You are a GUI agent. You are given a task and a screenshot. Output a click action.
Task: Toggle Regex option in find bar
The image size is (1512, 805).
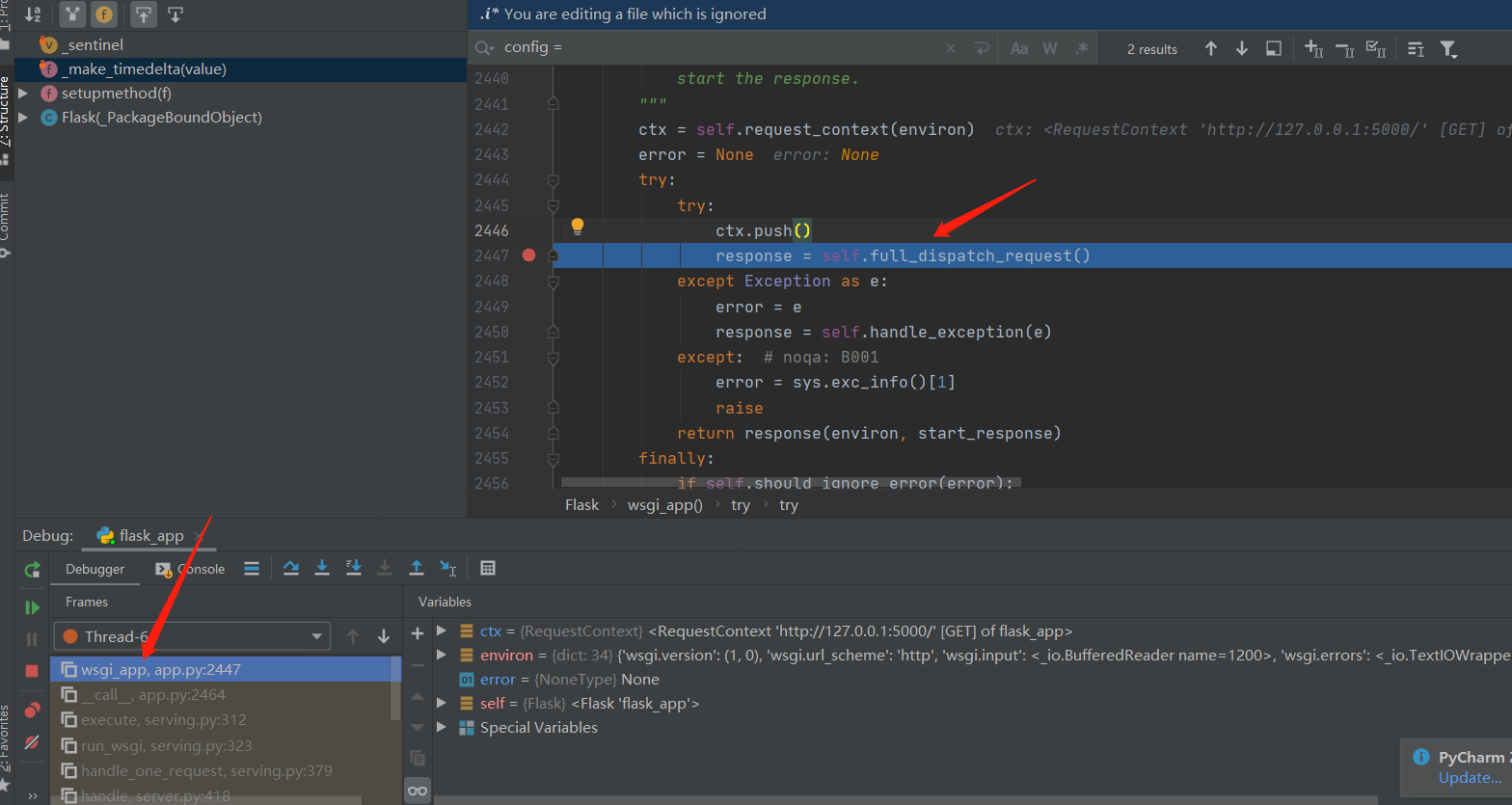click(1081, 48)
